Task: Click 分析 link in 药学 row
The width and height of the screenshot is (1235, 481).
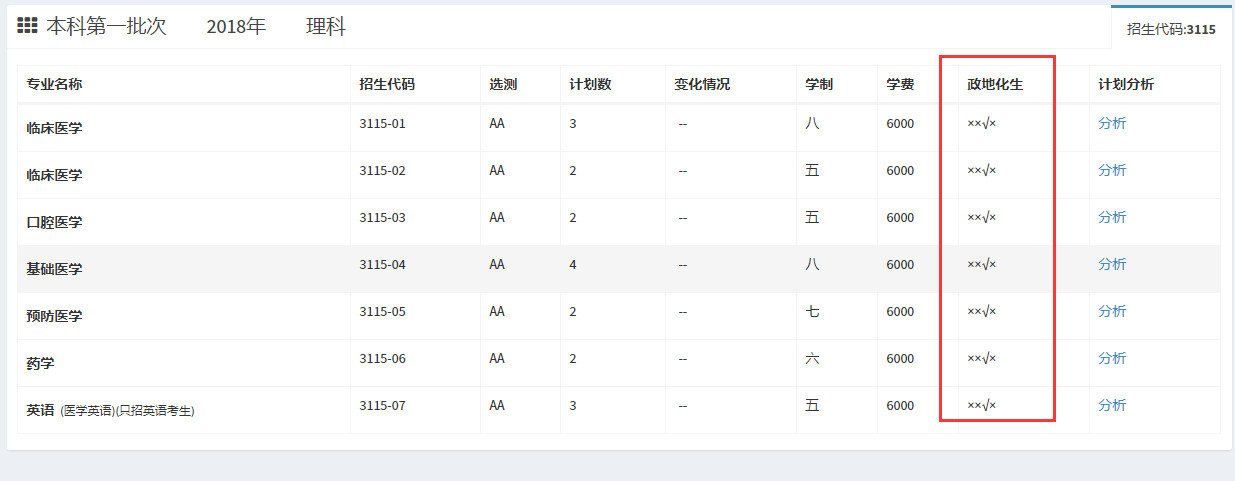Action: pos(1111,358)
